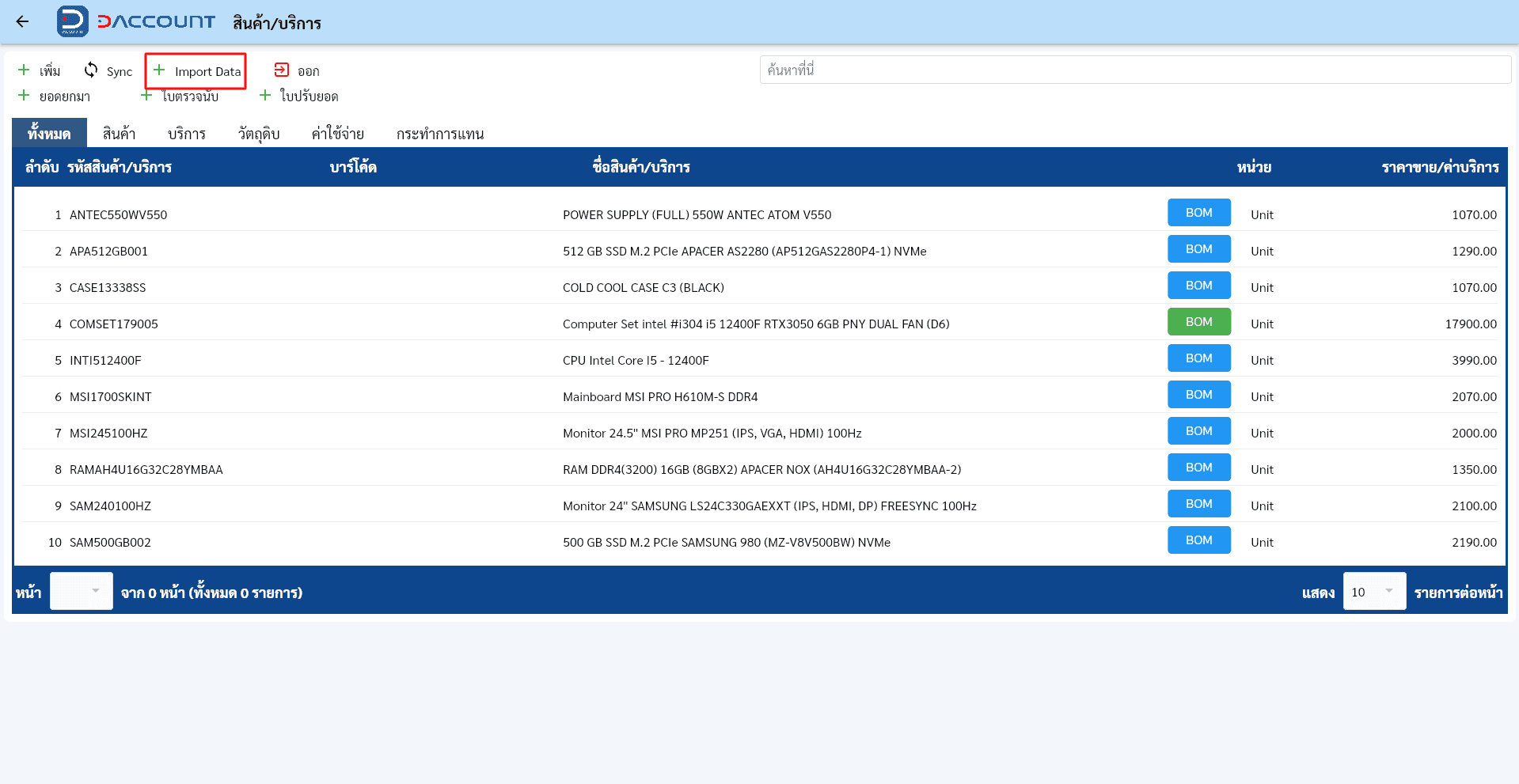Open BOM for MSI1700SKINT

click(1199, 395)
